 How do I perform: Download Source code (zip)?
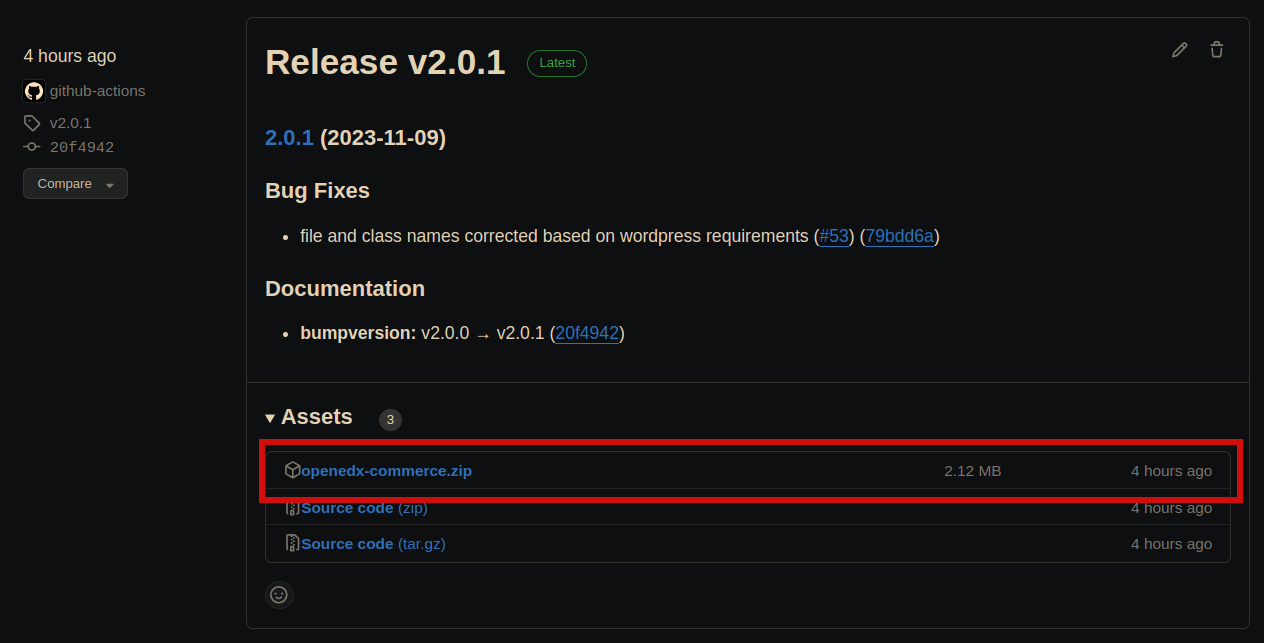[x=364, y=507]
